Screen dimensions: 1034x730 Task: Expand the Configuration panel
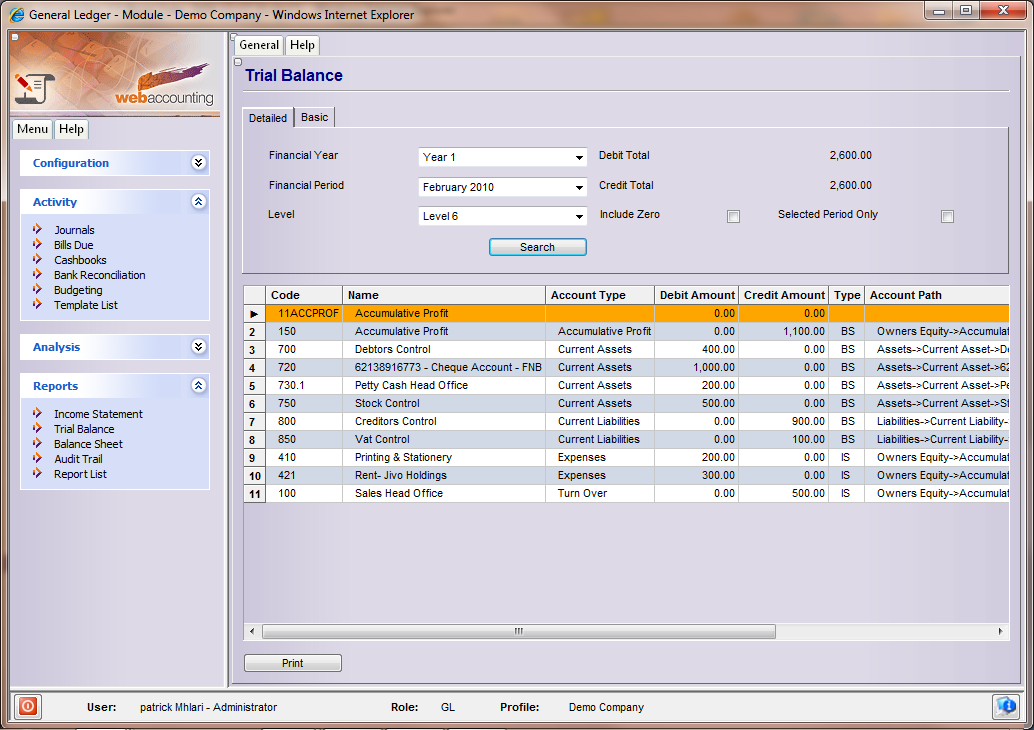point(198,163)
